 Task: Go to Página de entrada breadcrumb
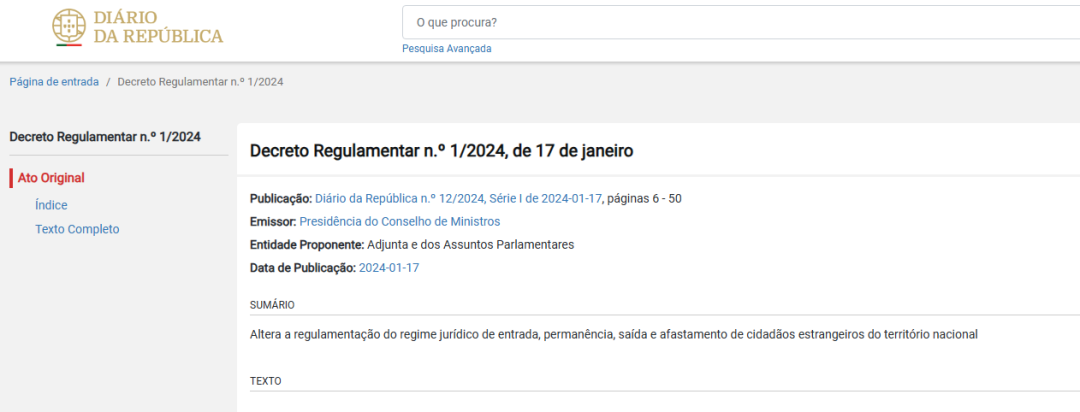click(x=54, y=82)
